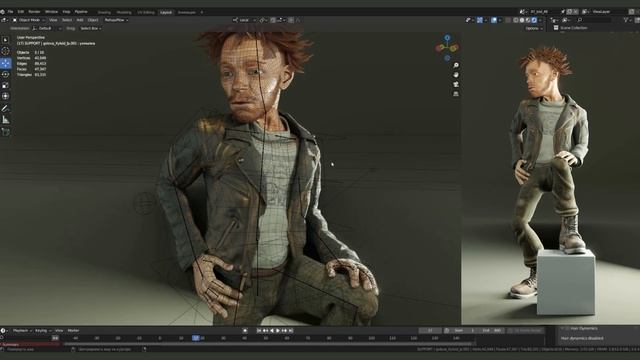Open the Pipeline menu
640x360 pixels.
click(81, 12)
